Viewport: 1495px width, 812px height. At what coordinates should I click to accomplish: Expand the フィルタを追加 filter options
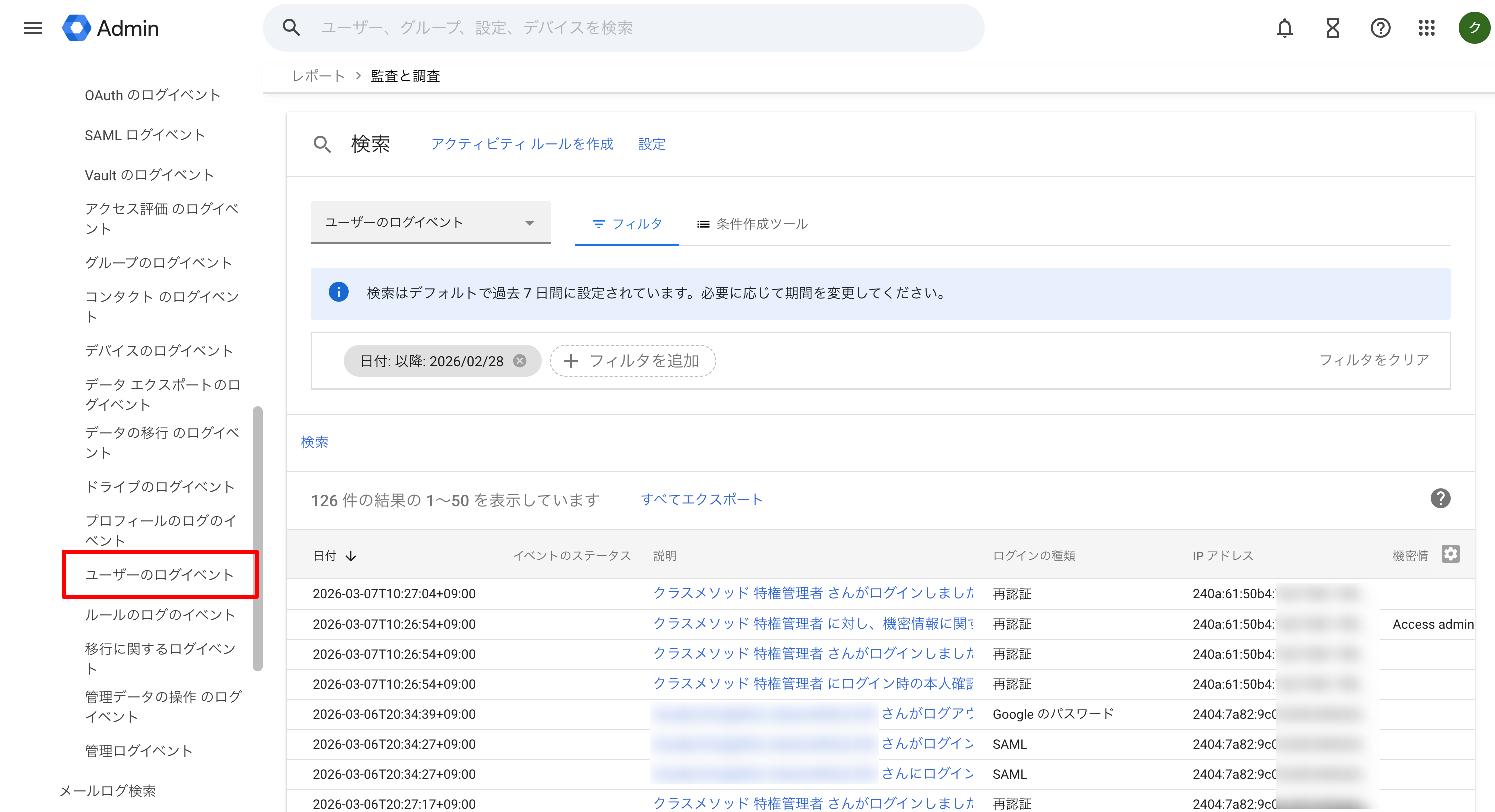tap(632, 360)
